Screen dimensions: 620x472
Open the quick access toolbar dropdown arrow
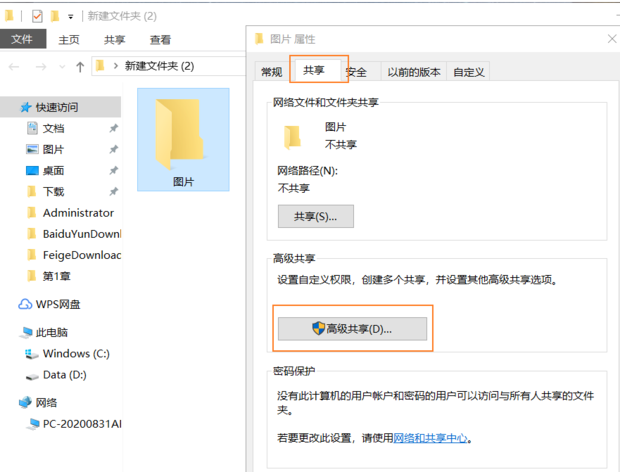[70, 17]
